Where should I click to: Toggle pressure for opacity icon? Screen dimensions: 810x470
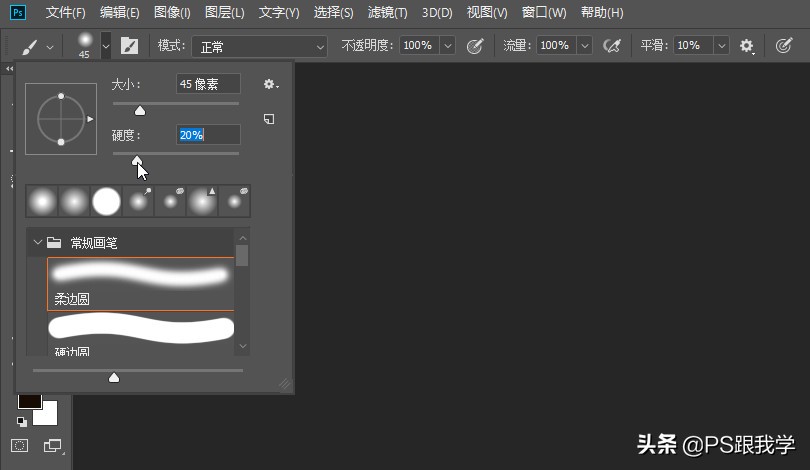tap(476, 46)
